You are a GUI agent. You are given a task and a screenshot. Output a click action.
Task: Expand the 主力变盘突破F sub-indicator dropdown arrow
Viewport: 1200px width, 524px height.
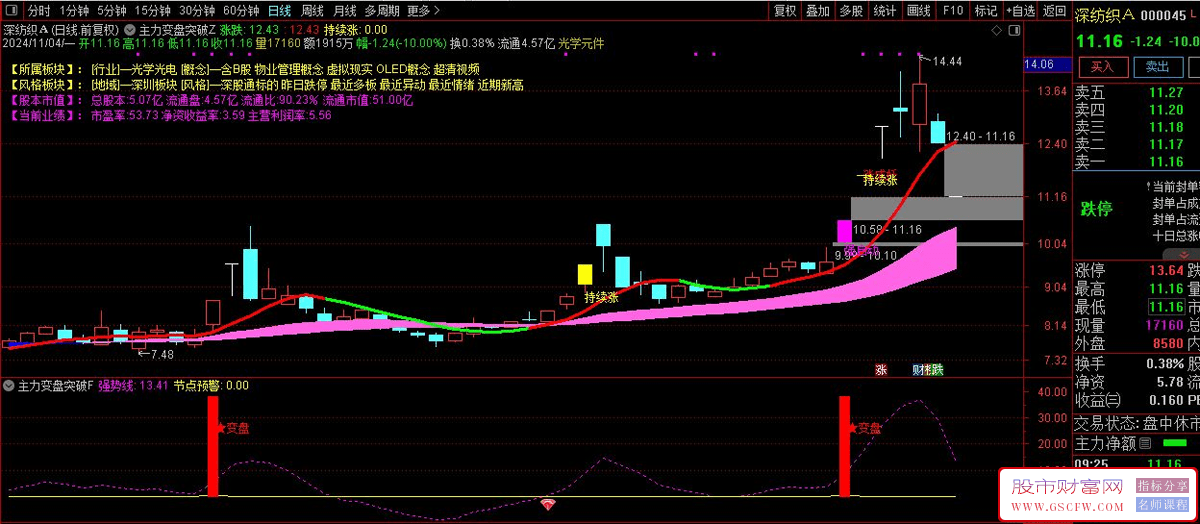click(9, 384)
